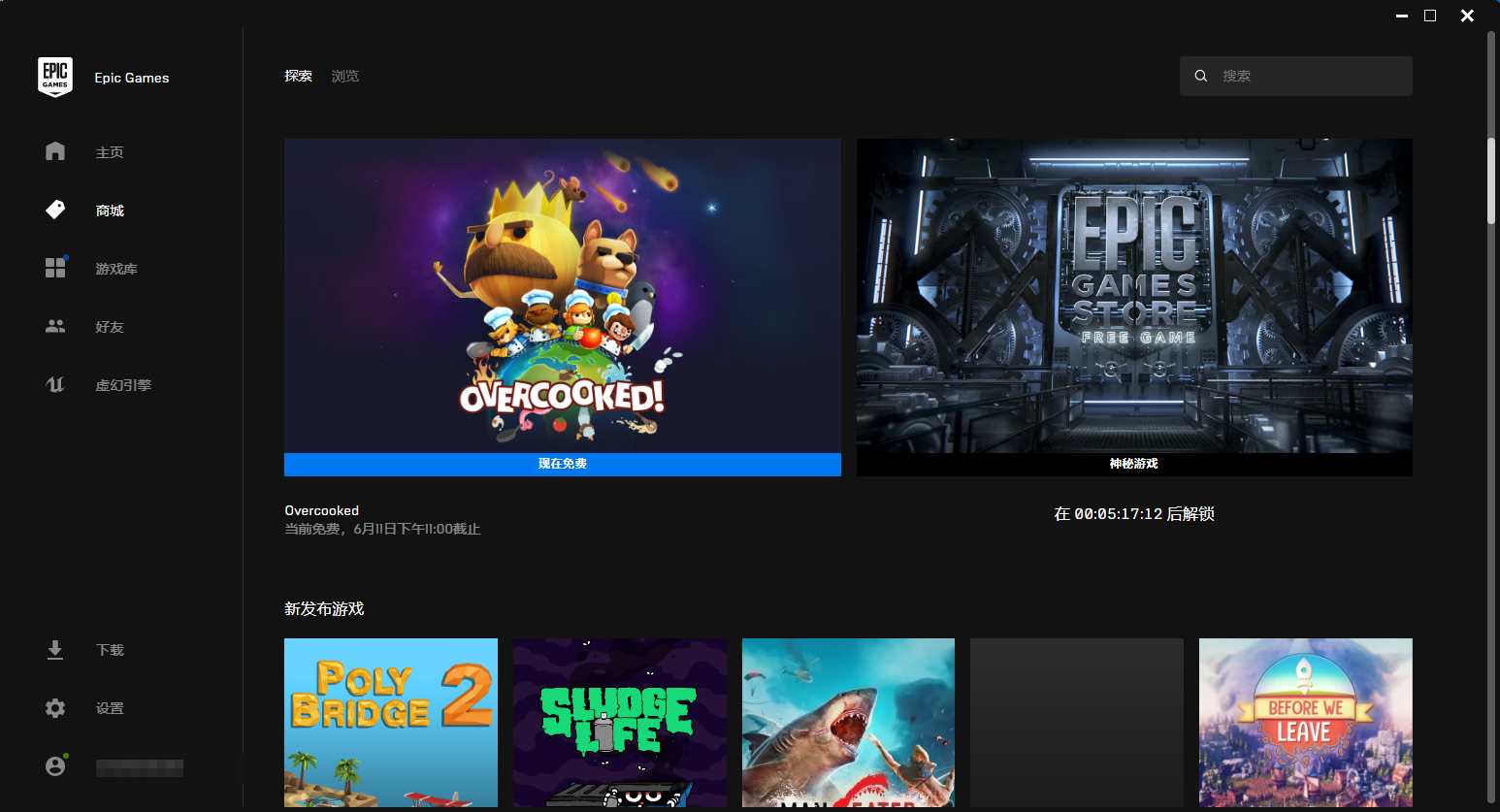
Task: Select the 虚幻引擎 Unreal Engine icon
Action: tap(55, 384)
